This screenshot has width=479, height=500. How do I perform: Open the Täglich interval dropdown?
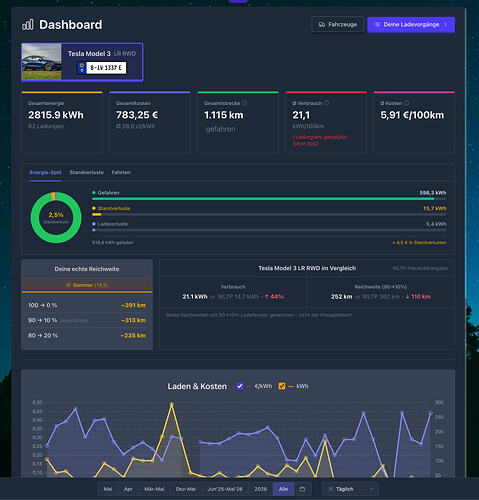(x=350, y=489)
